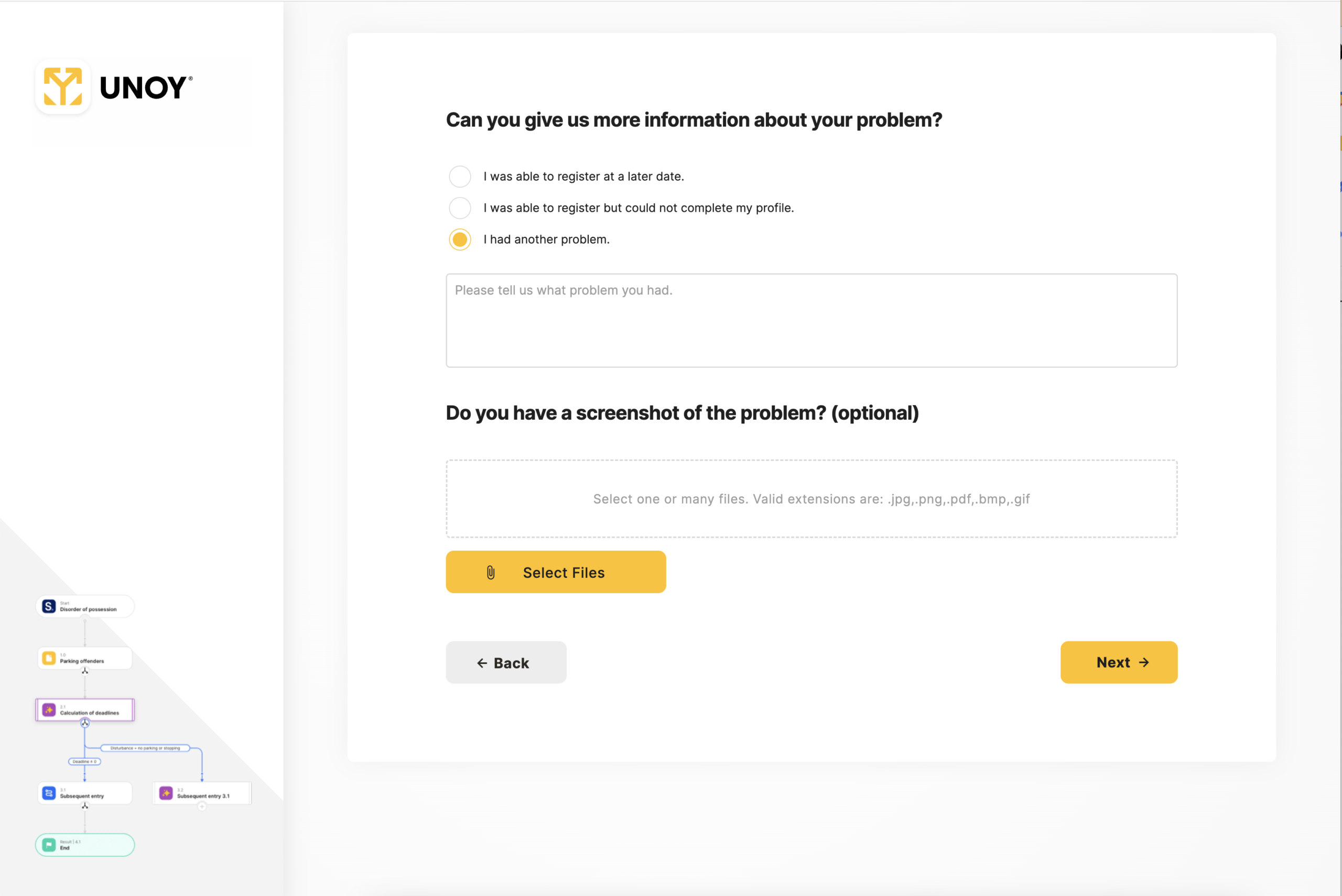Select 'I was able to register at a later date'
This screenshot has width=1342, height=896.
pos(460,177)
